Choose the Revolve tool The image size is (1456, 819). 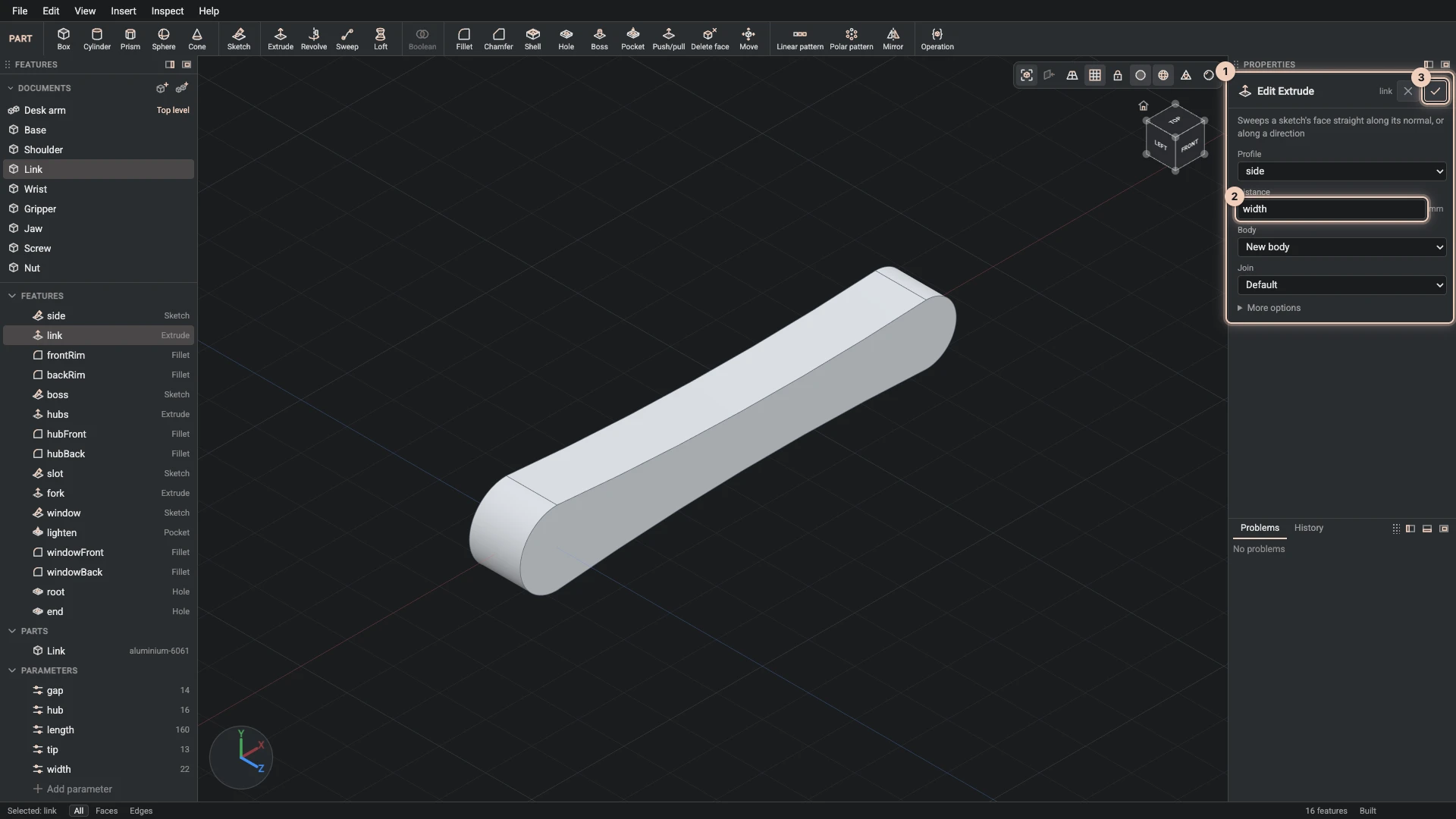click(314, 39)
